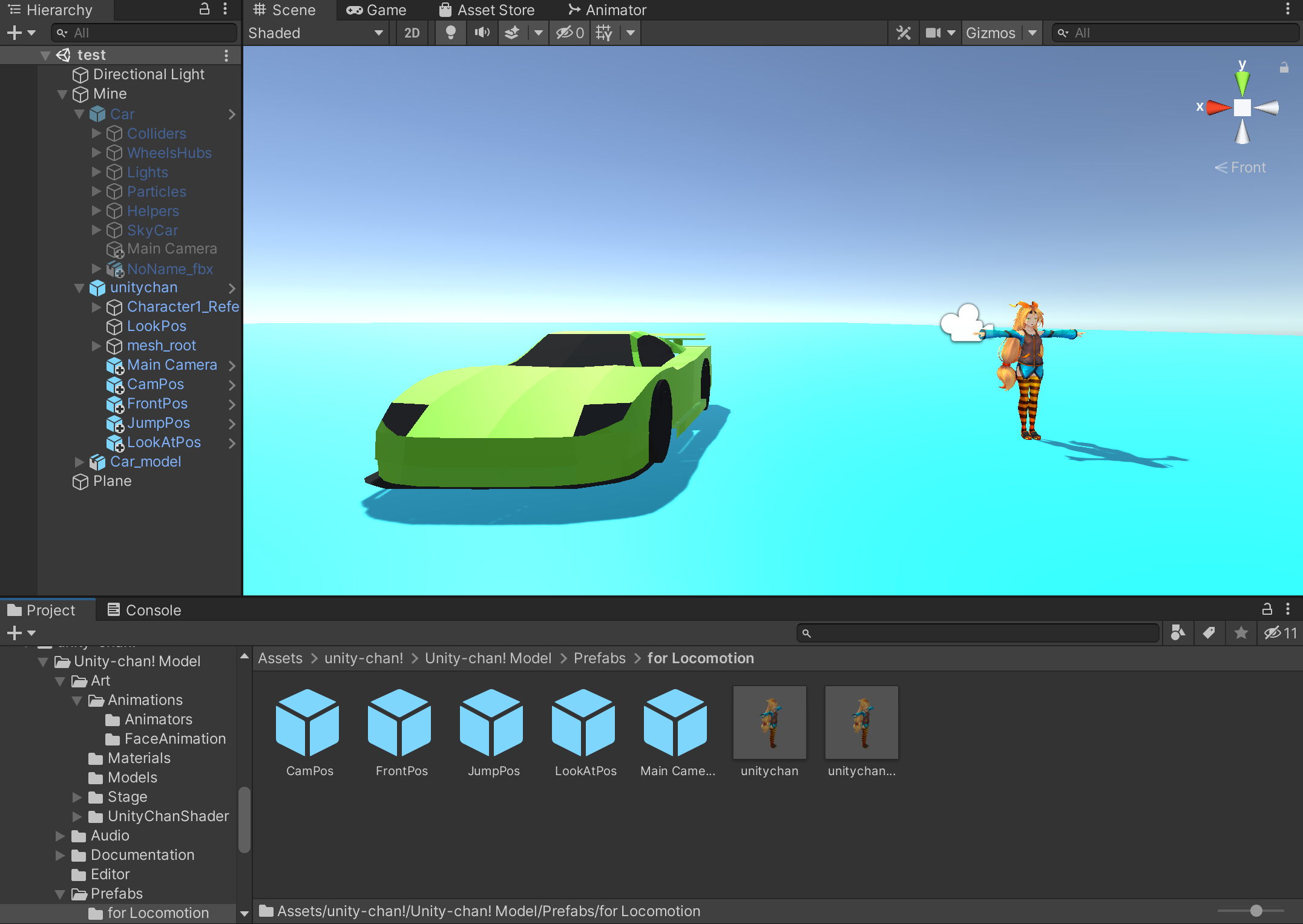1303x924 pixels.
Task: Mute scene audio speaker icon
Action: tap(482, 33)
